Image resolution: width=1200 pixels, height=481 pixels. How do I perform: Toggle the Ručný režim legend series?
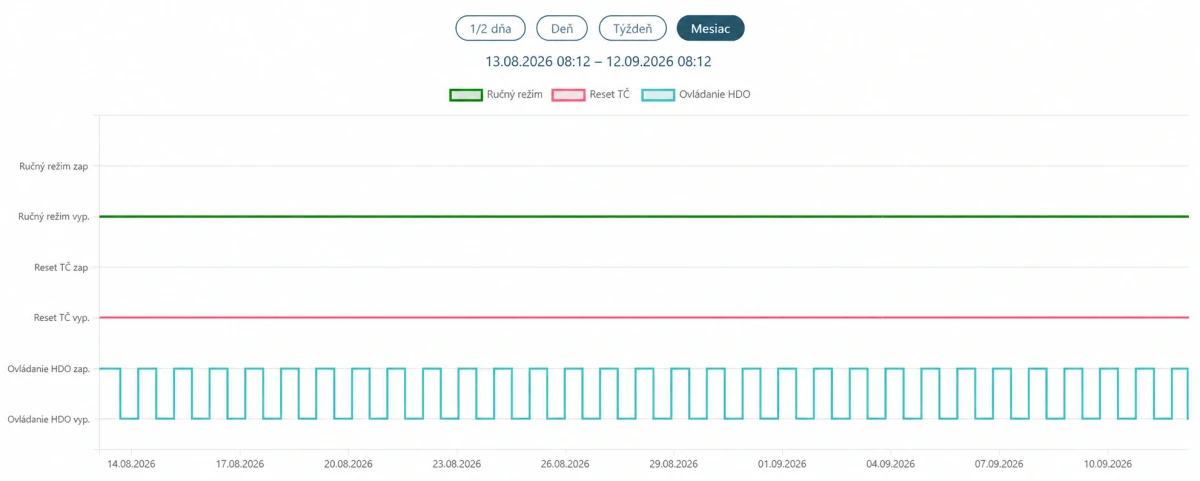coord(496,94)
